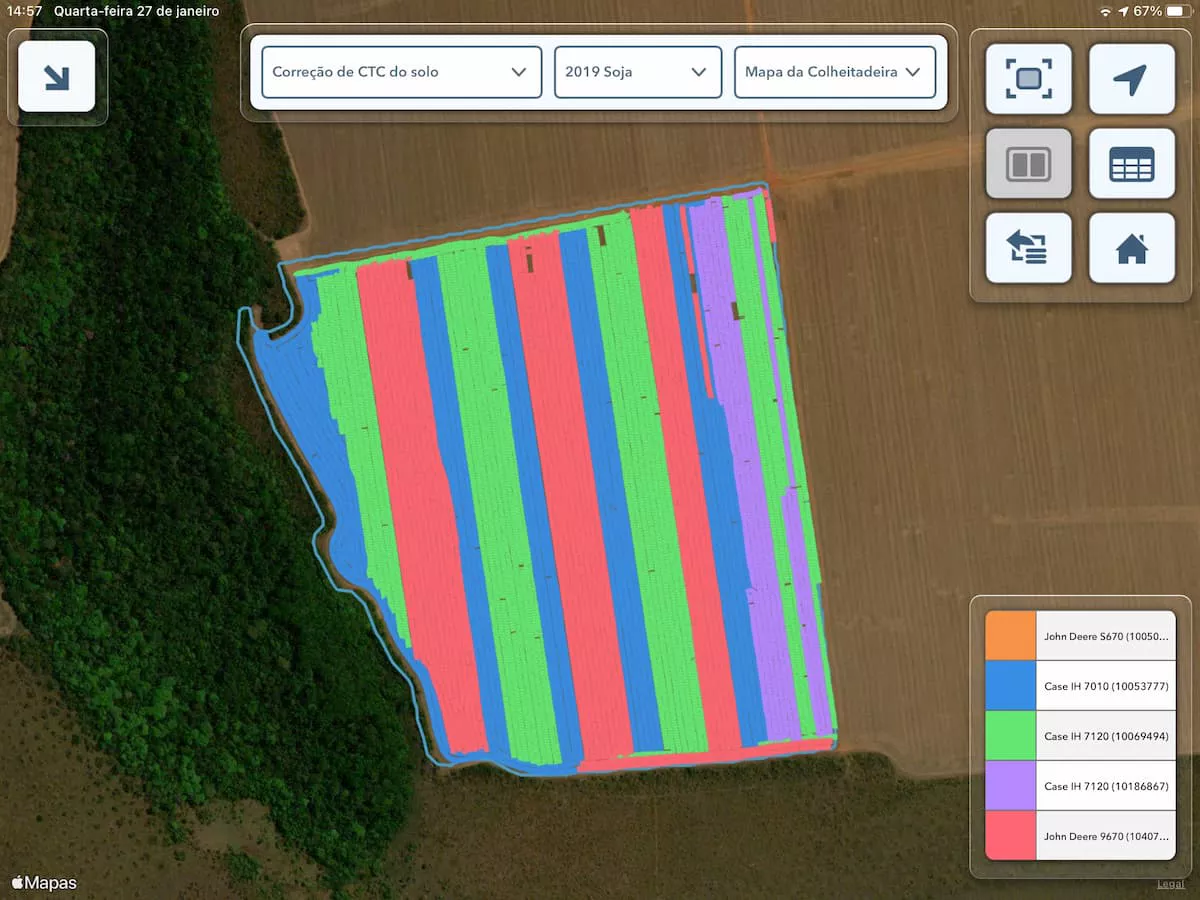This screenshot has width=1200, height=900.
Task: Select the blue Case IH 7010 swatch
Action: pyautogui.click(x=1010, y=685)
